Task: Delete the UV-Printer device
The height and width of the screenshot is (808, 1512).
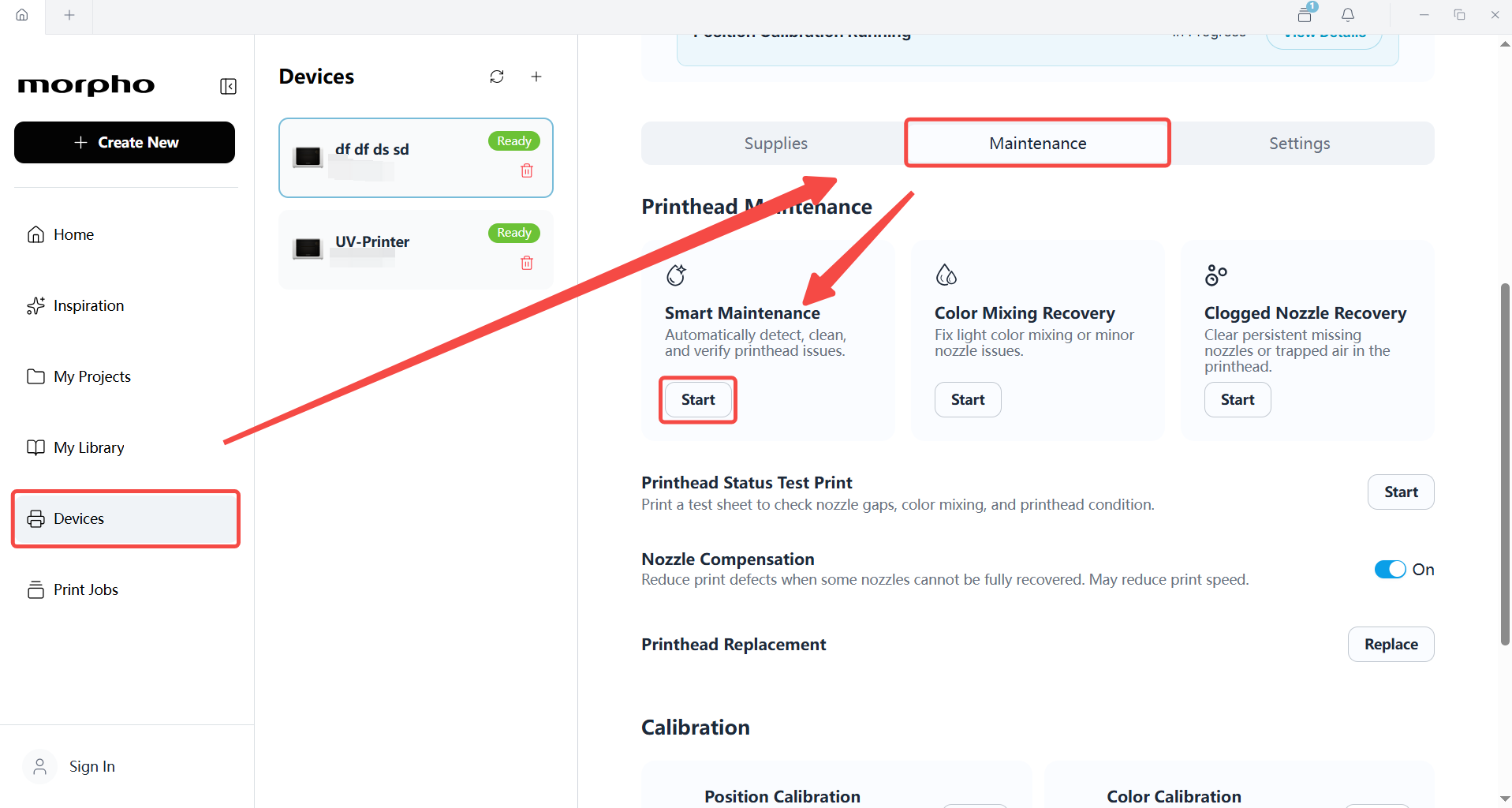Action: tap(527, 263)
